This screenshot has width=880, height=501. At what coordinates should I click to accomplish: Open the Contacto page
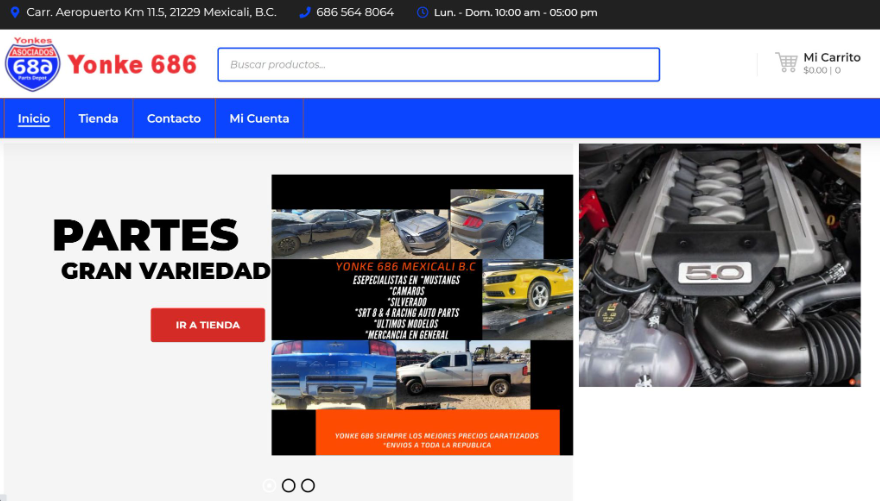tap(174, 118)
